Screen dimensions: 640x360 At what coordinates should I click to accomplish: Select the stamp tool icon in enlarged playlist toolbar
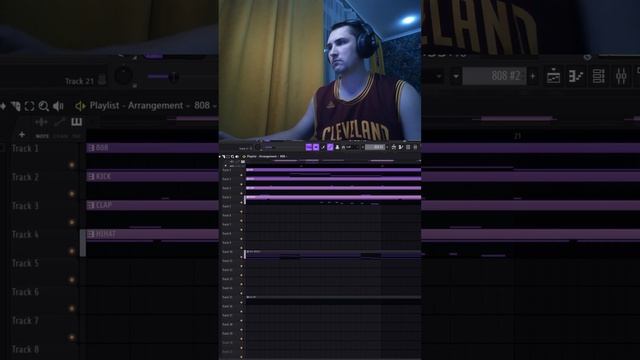coord(16,106)
